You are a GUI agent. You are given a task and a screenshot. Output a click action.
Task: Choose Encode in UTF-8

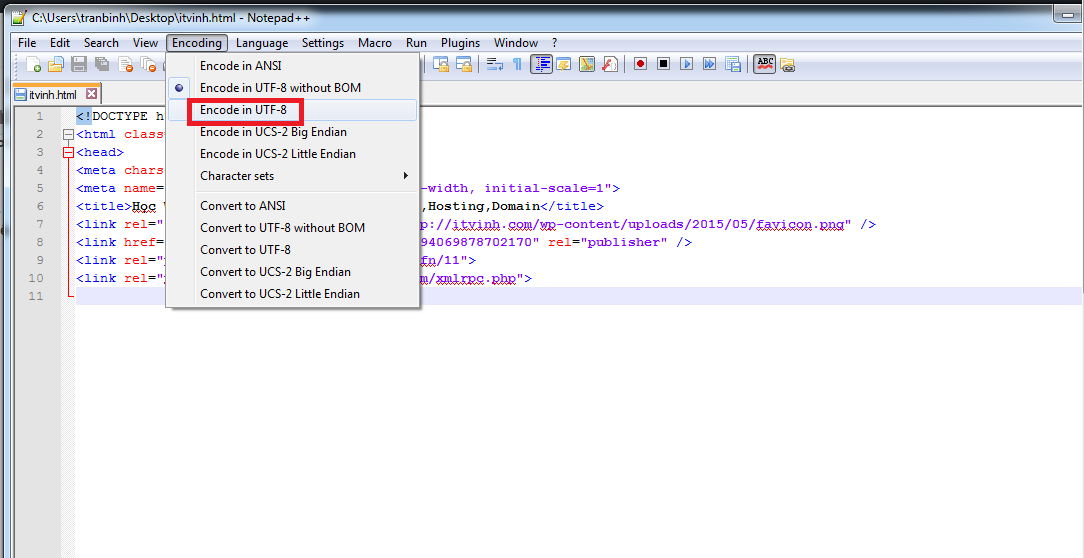[292, 110]
